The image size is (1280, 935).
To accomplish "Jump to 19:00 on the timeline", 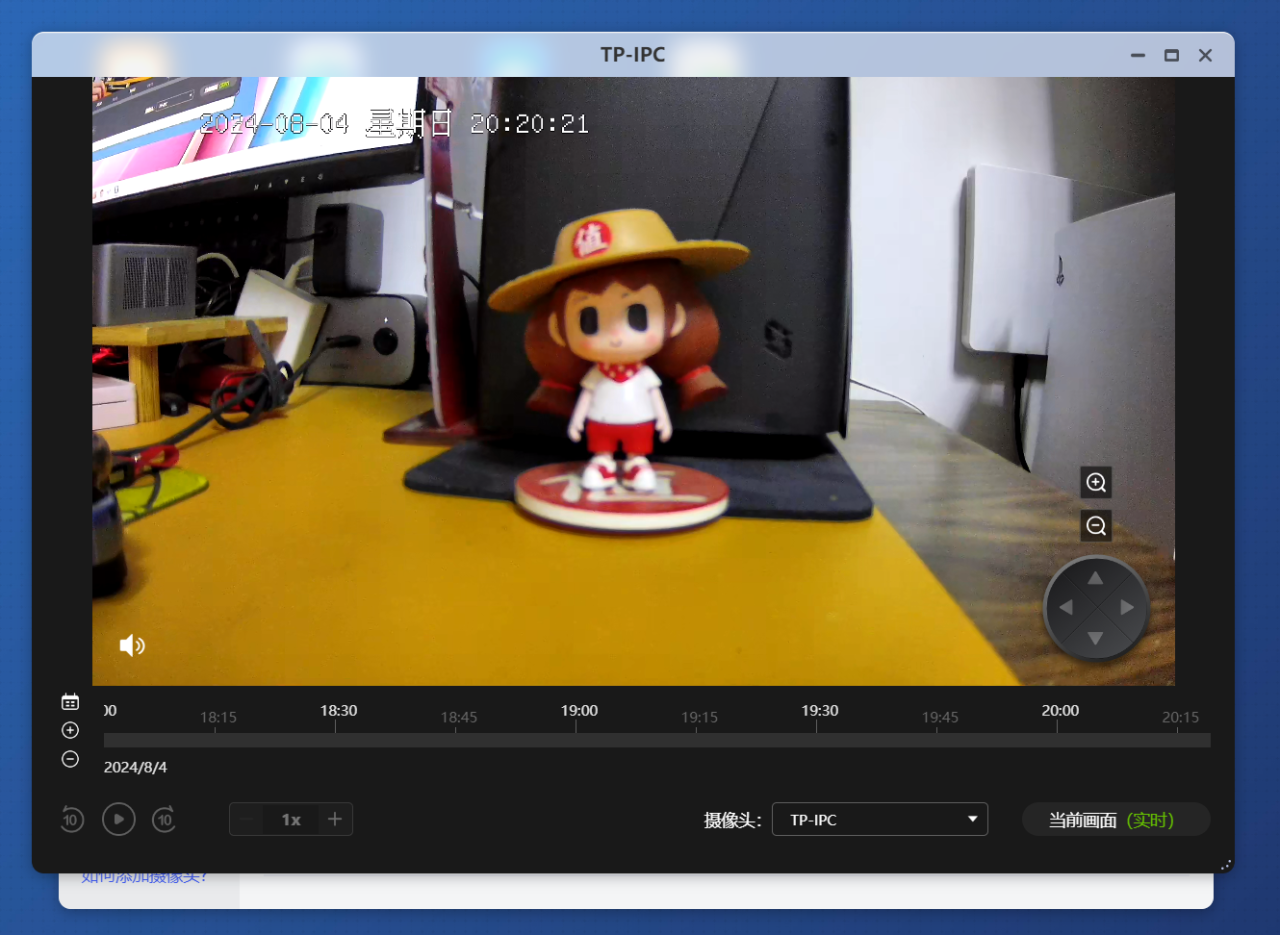I will point(577,740).
